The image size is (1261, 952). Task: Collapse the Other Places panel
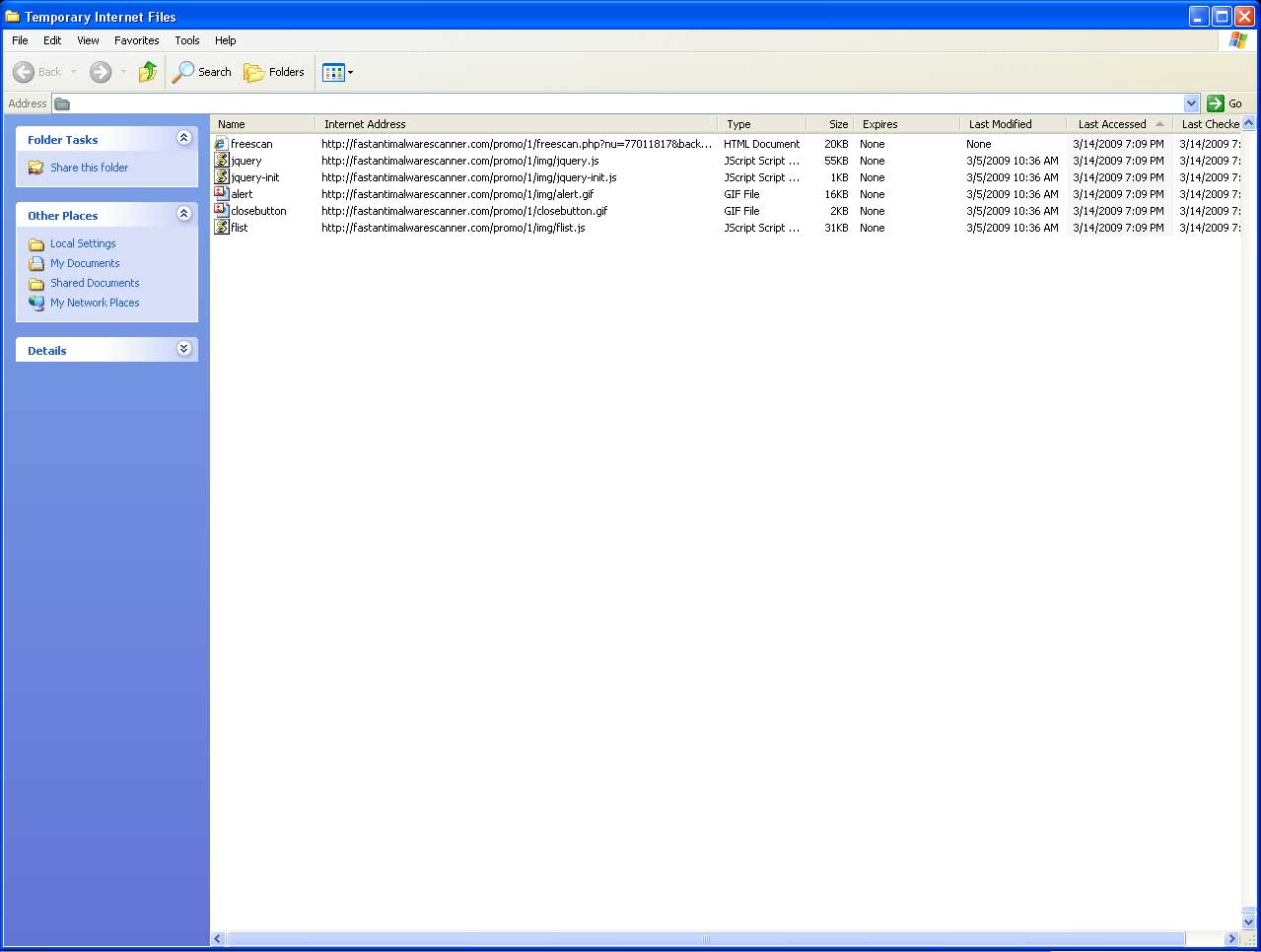183,214
